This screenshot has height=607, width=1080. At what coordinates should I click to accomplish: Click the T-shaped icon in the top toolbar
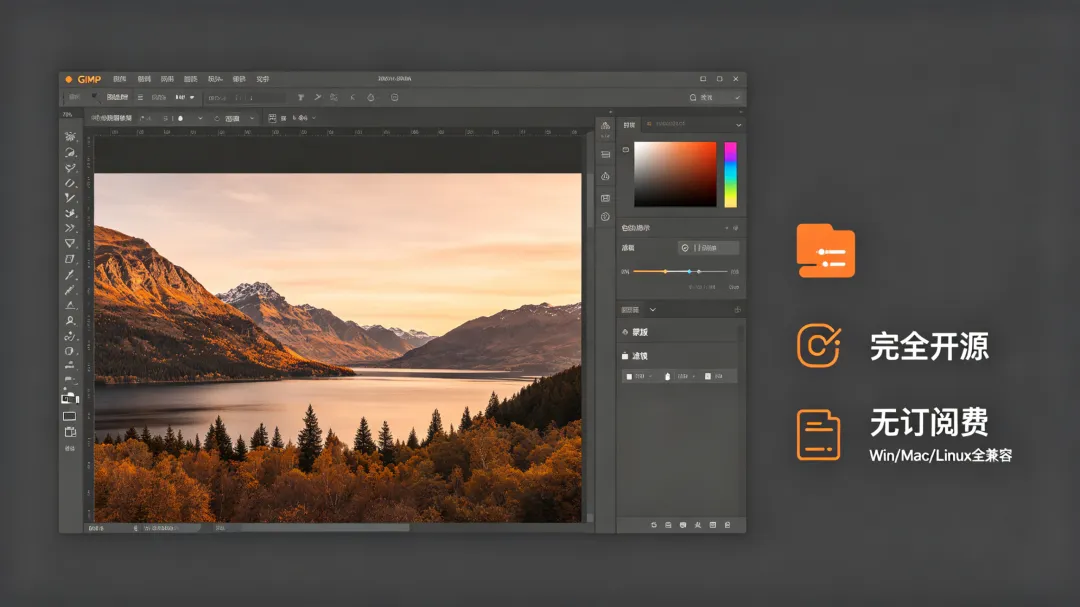click(x=301, y=98)
